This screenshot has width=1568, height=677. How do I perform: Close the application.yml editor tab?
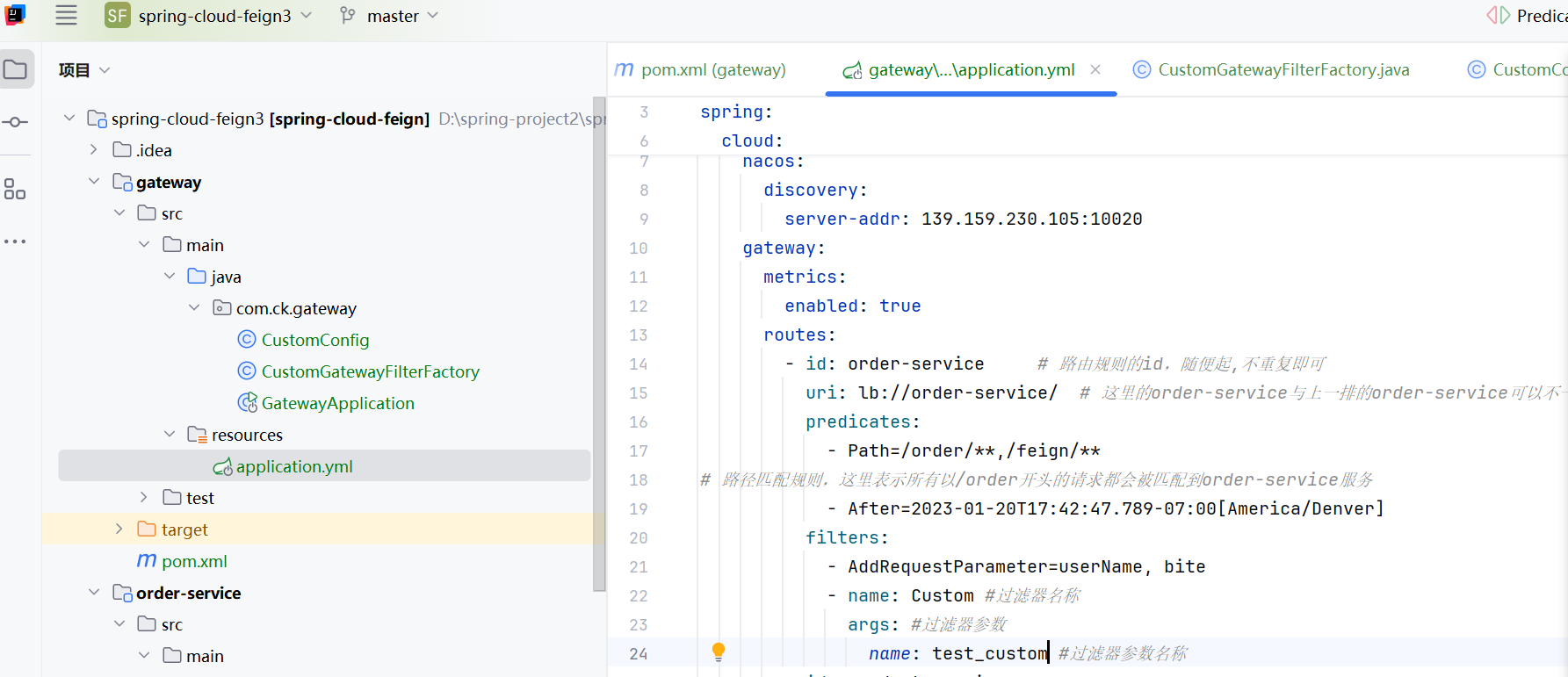click(x=1095, y=69)
